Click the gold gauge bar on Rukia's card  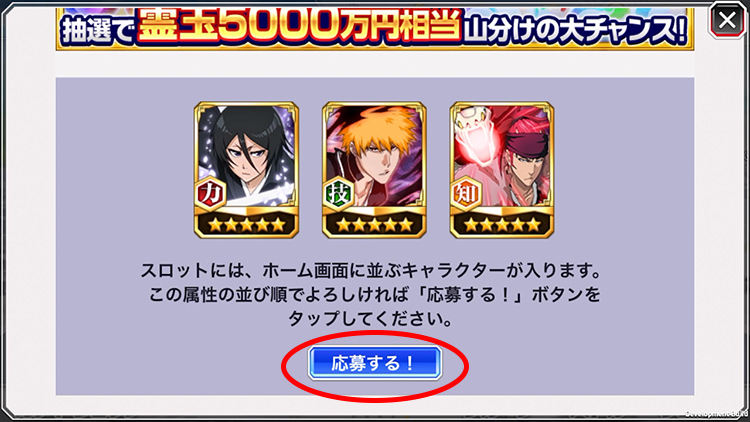260,211
